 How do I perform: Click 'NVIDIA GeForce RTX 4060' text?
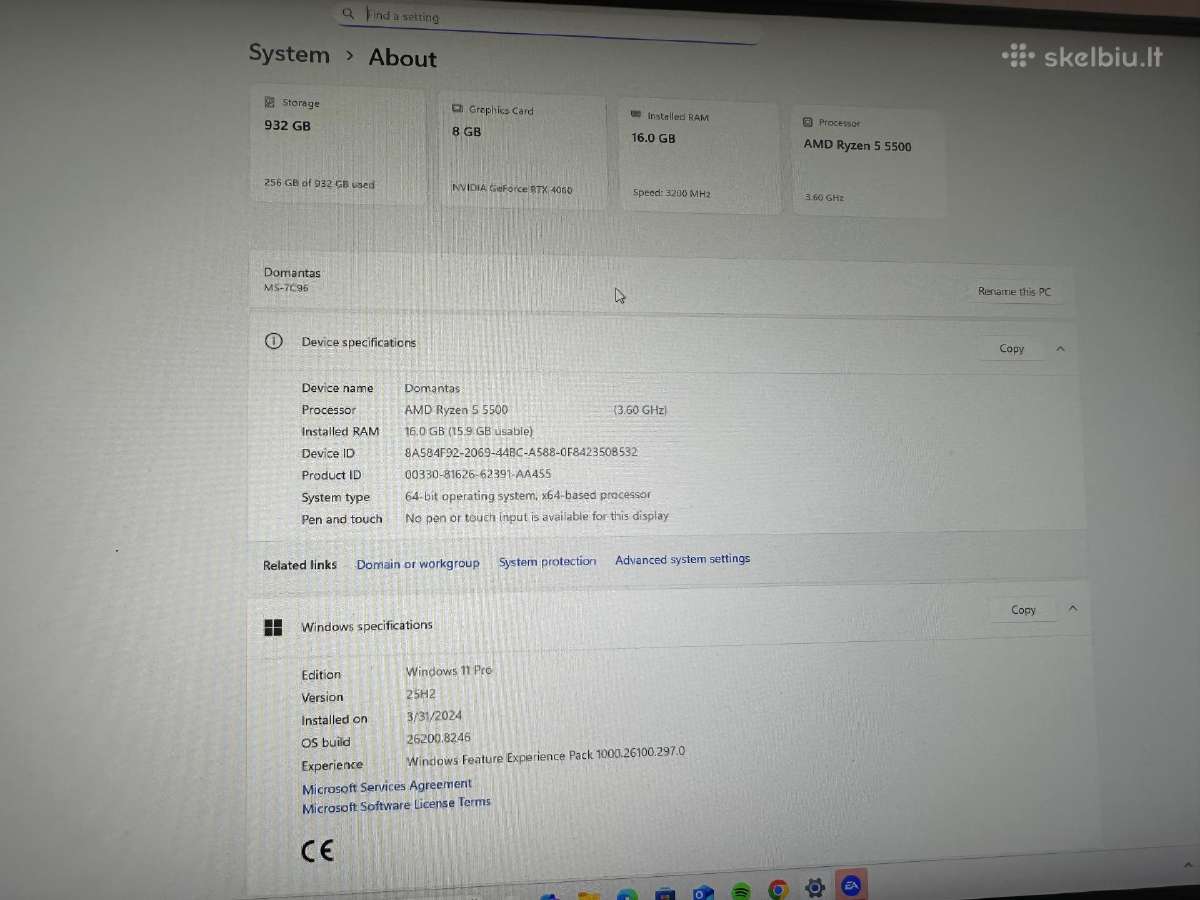coord(512,188)
